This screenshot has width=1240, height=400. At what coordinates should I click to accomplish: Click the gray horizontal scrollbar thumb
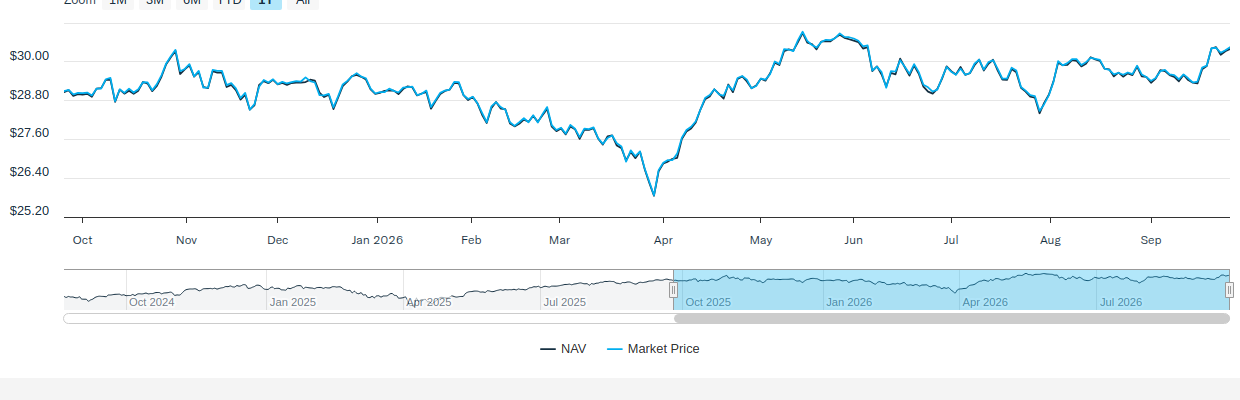(x=952, y=319)
